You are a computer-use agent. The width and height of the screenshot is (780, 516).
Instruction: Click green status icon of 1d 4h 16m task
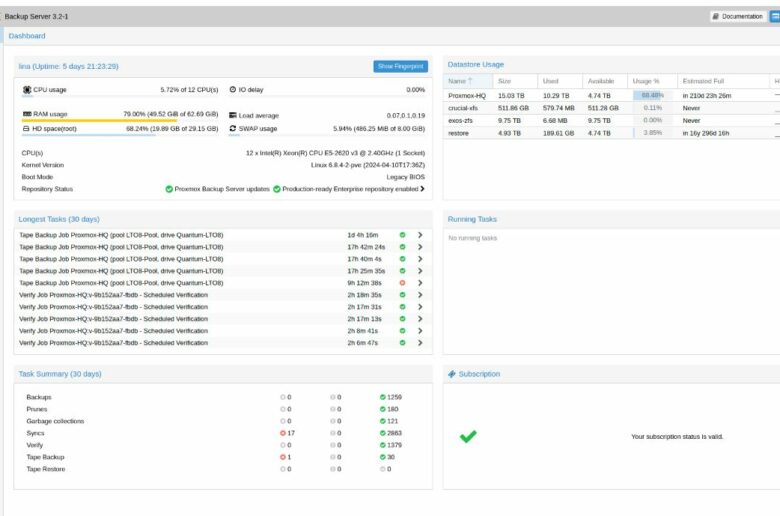pyautogui.click(x=402, y=235)
